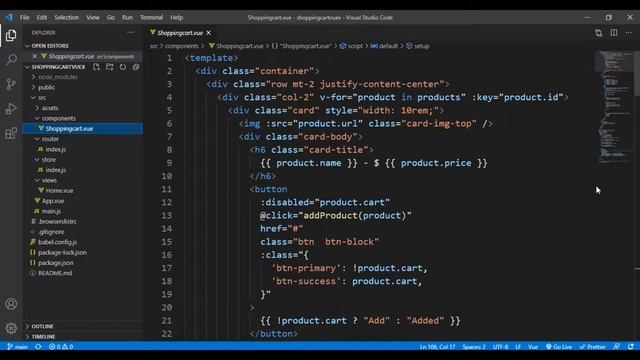Open babel.config.js file
Image resolution: width=640 pixels, height=360 pixels.
pos(57,242)
